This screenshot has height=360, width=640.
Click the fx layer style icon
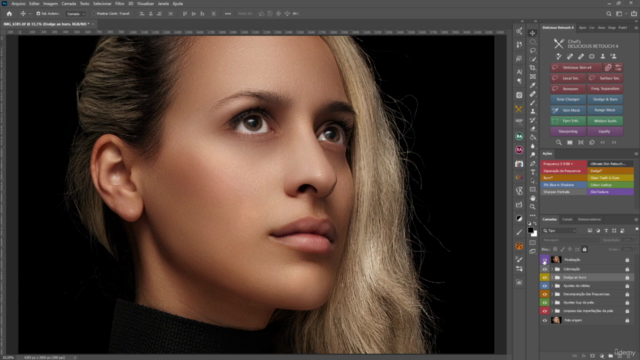coord(583,356)
